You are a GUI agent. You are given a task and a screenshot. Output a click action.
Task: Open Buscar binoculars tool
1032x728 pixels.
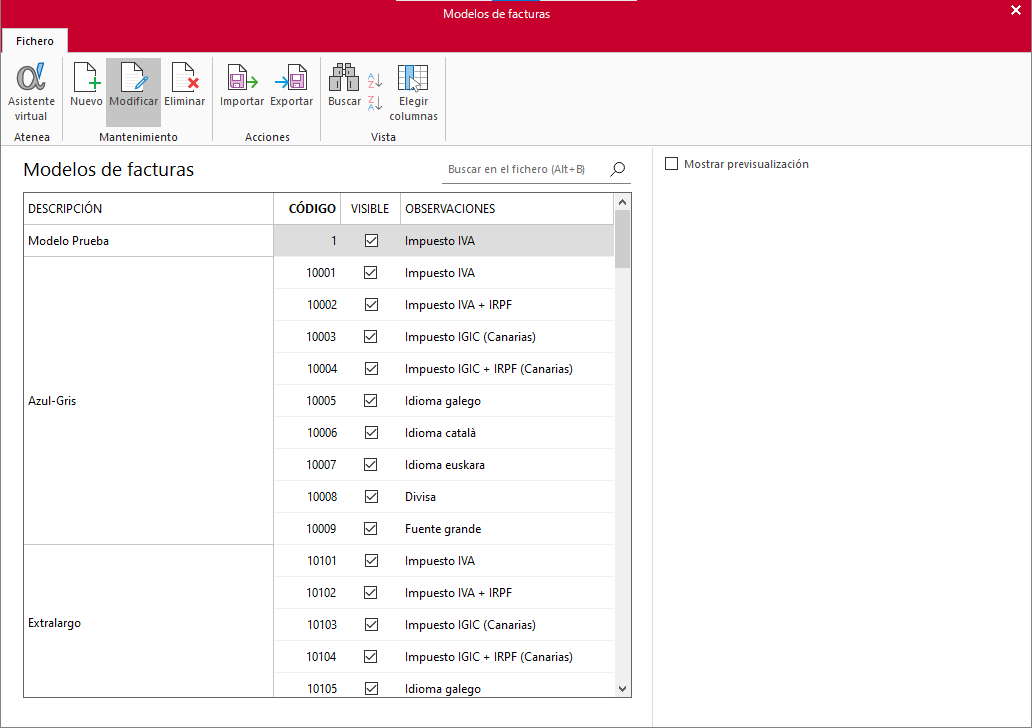(x=344, y=85)
